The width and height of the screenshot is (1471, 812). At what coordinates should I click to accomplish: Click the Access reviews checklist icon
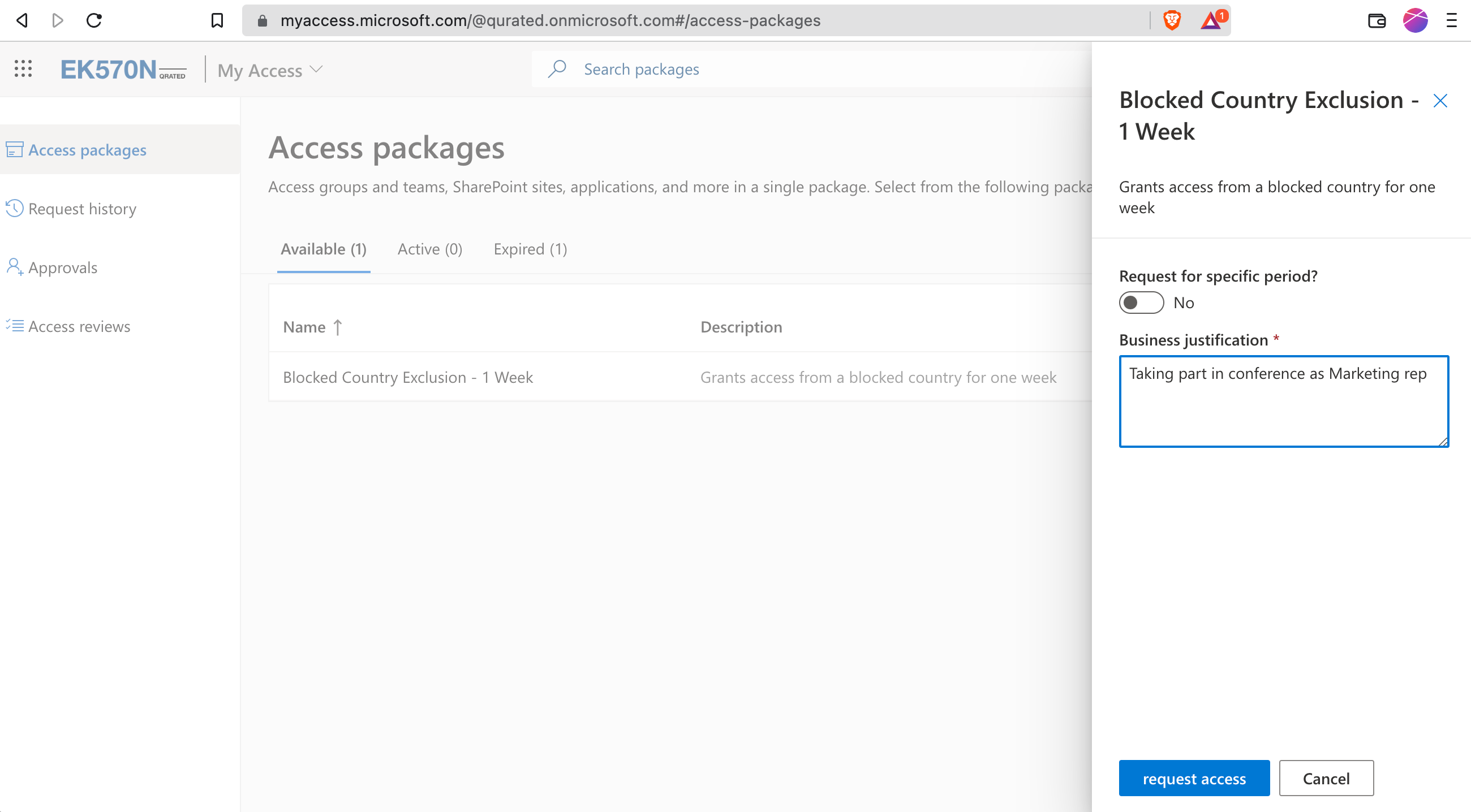14,326
